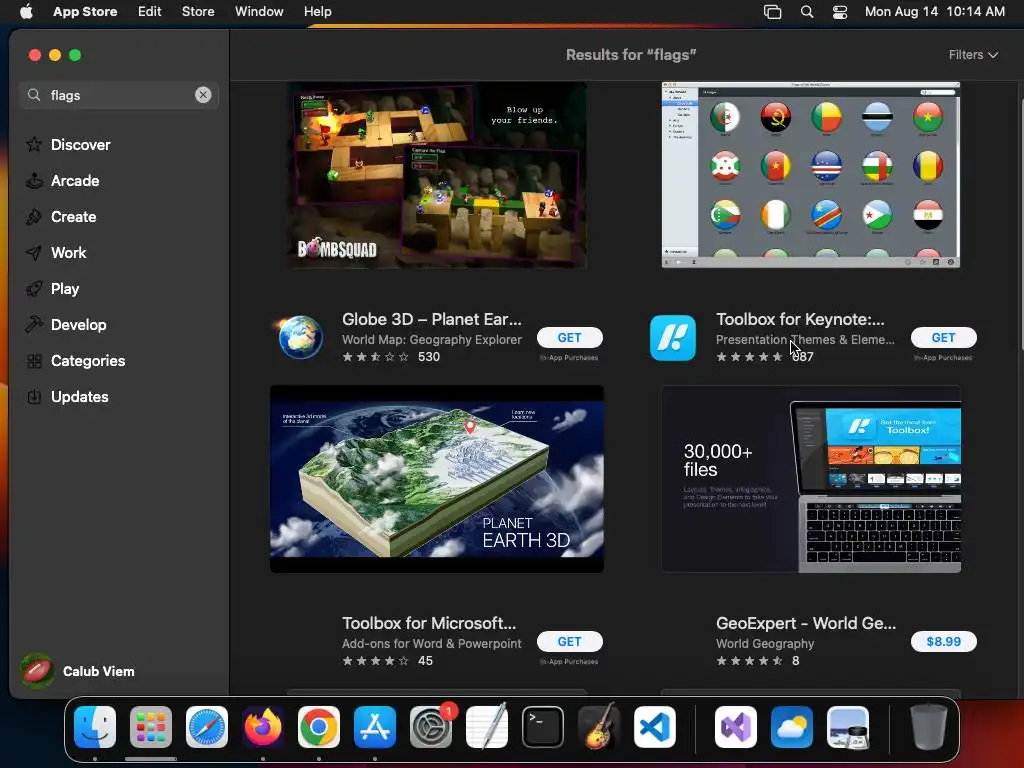Click "World Map: Geography Explorer" subtitle
1024x768 pixels.
coord(432,340)
